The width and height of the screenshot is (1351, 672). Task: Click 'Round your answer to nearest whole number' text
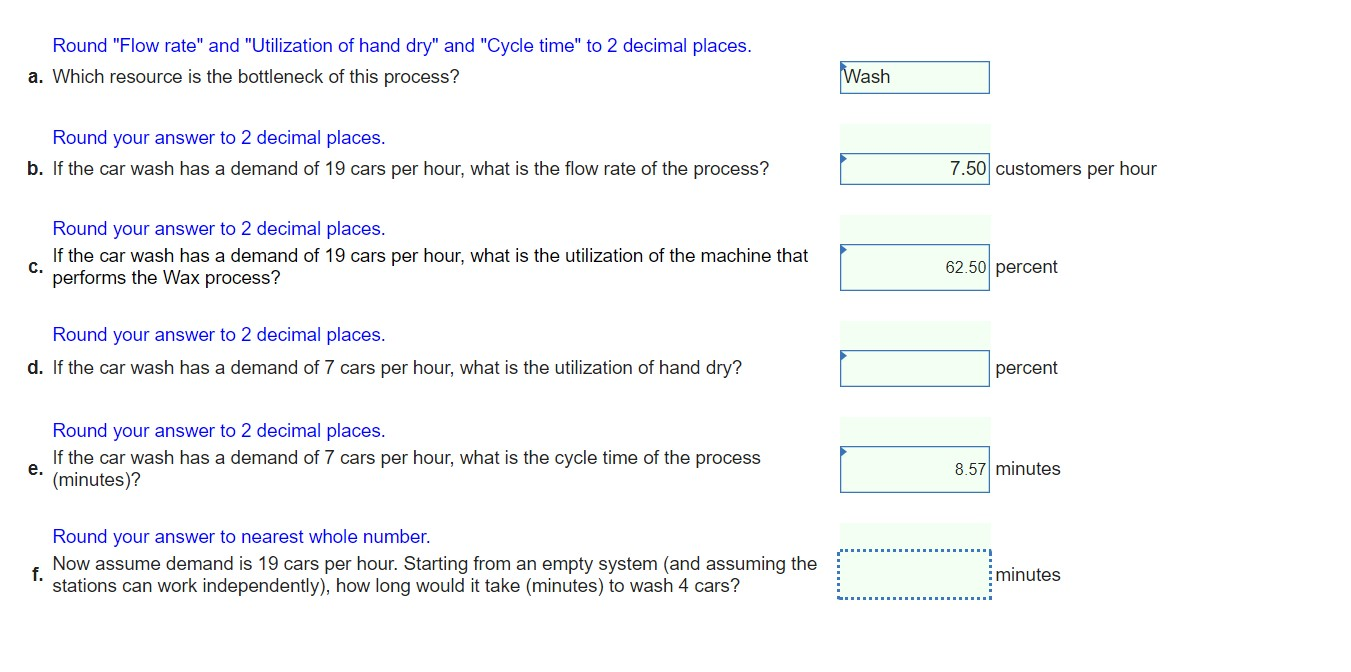click(x=241, y=536)
